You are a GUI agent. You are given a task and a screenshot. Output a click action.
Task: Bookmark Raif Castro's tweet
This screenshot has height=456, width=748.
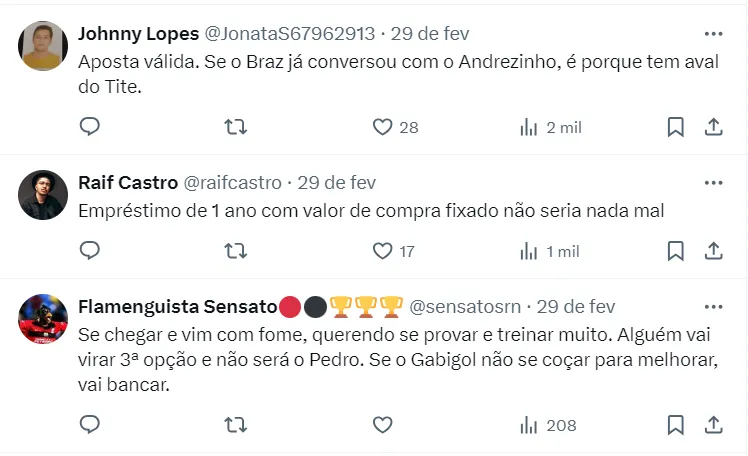(x=675, y=251)
